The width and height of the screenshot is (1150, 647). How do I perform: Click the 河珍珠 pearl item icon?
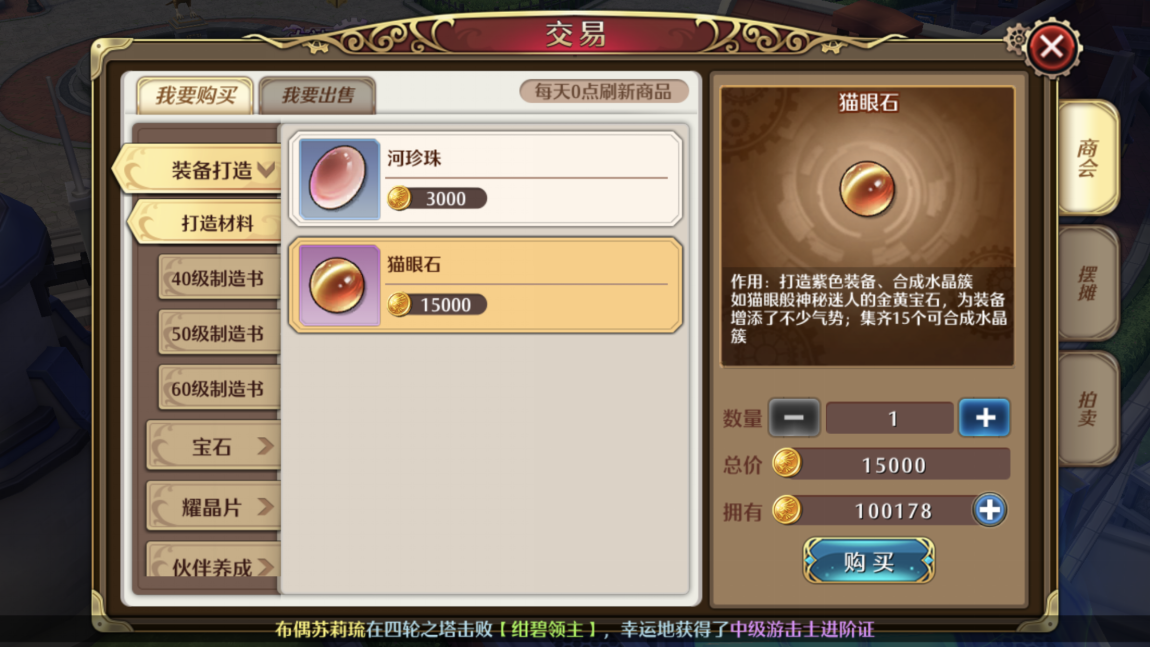coord(339,178)
